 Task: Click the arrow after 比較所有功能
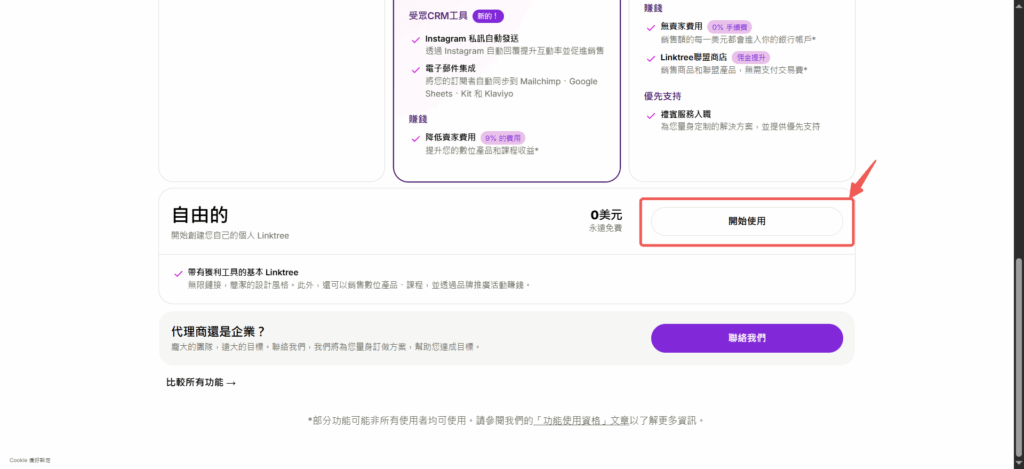click(231, 382)
